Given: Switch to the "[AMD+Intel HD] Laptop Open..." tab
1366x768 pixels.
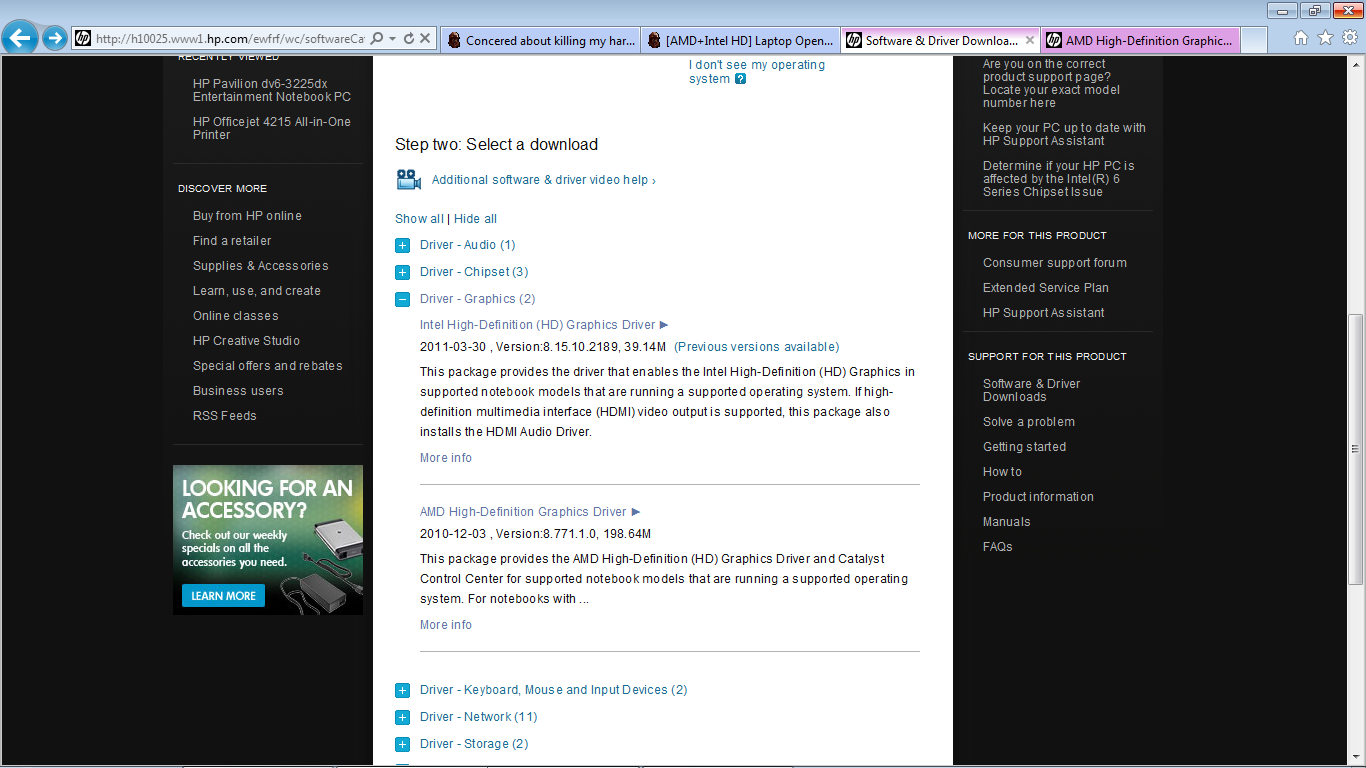Looking at the screenshot, I should pyautogui.click(x=740, y=41).
